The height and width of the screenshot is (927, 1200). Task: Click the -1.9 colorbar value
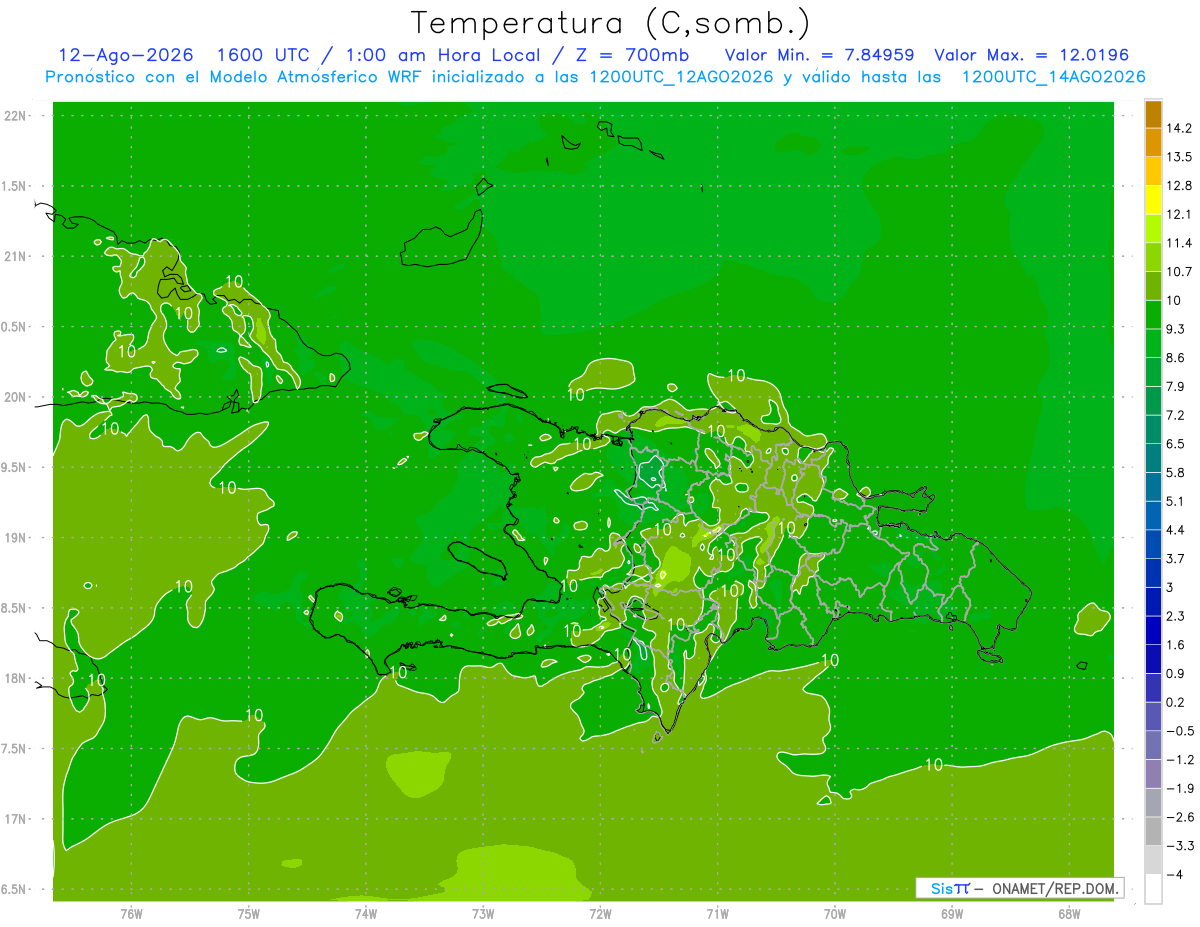tap(1179, 789)
